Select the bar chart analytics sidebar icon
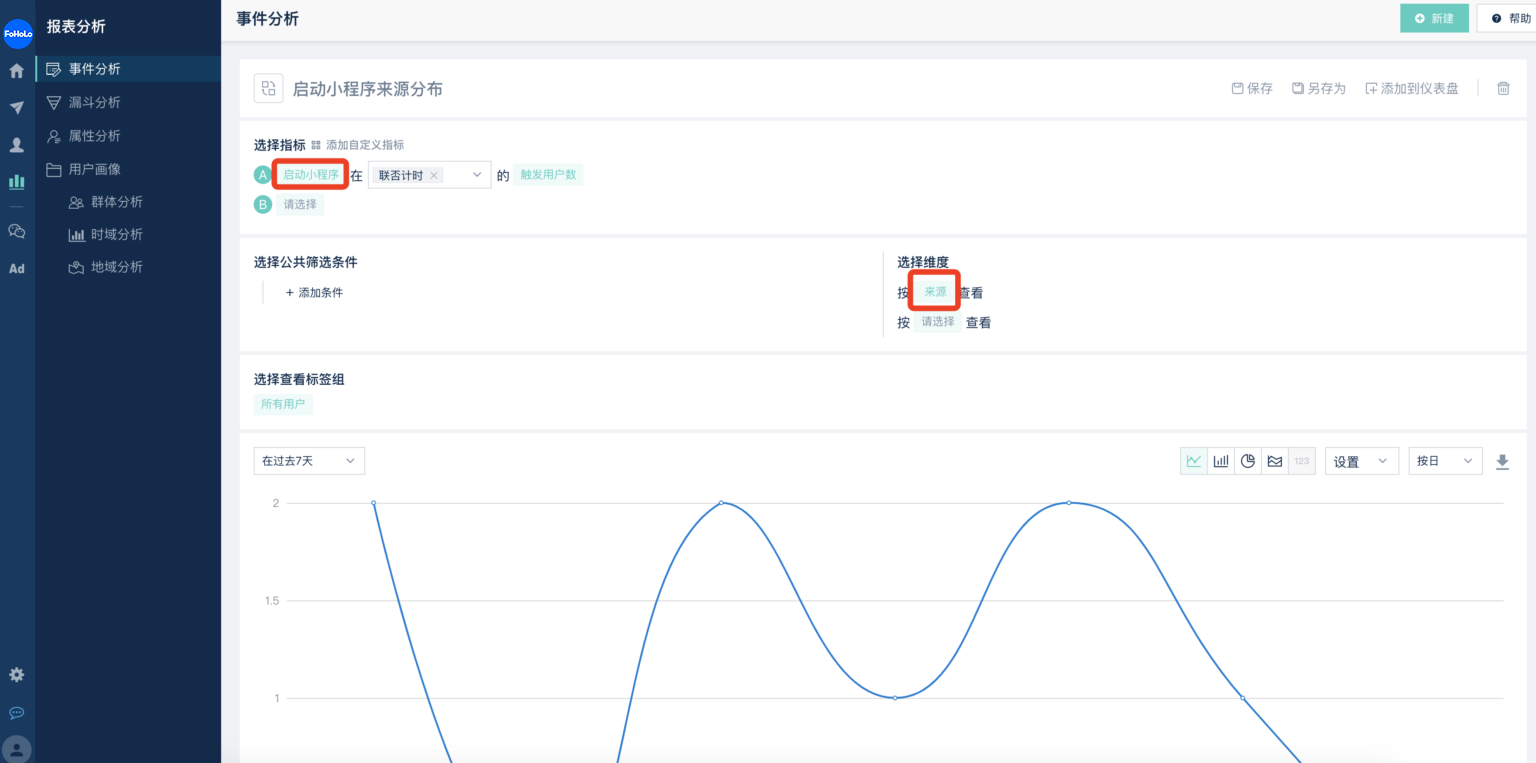The width and height of the screenshot is (1536, 763). point(17,182)
